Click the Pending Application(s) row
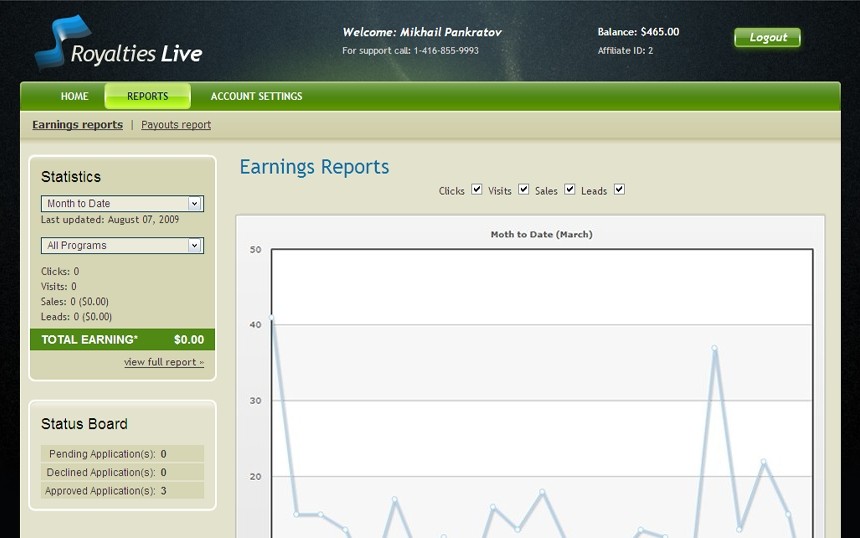860x538 pixels. tap(122, 454)
